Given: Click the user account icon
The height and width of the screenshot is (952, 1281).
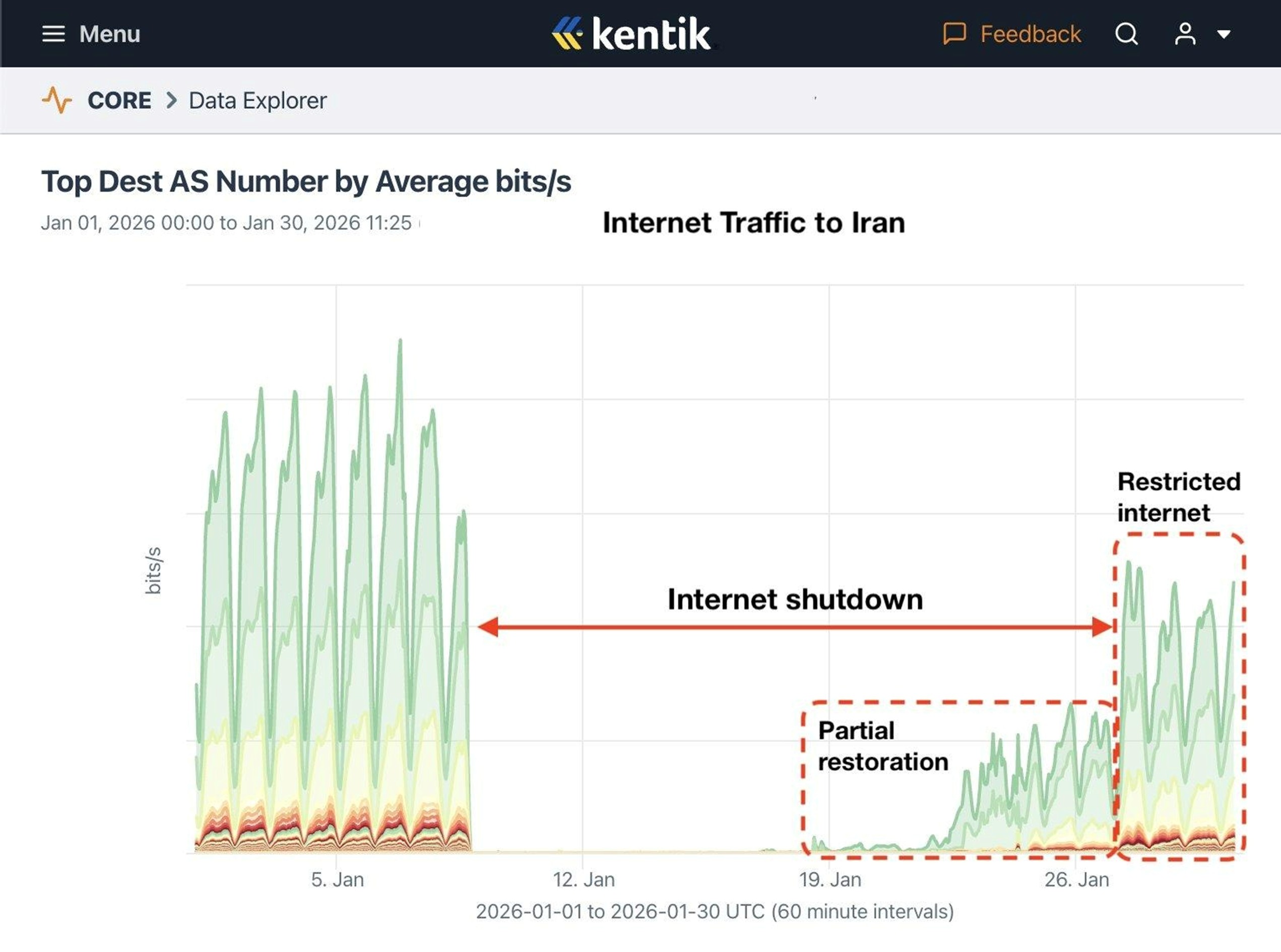Looking at the screenshot, I should pyautogui.click(x=1185, y=33).
